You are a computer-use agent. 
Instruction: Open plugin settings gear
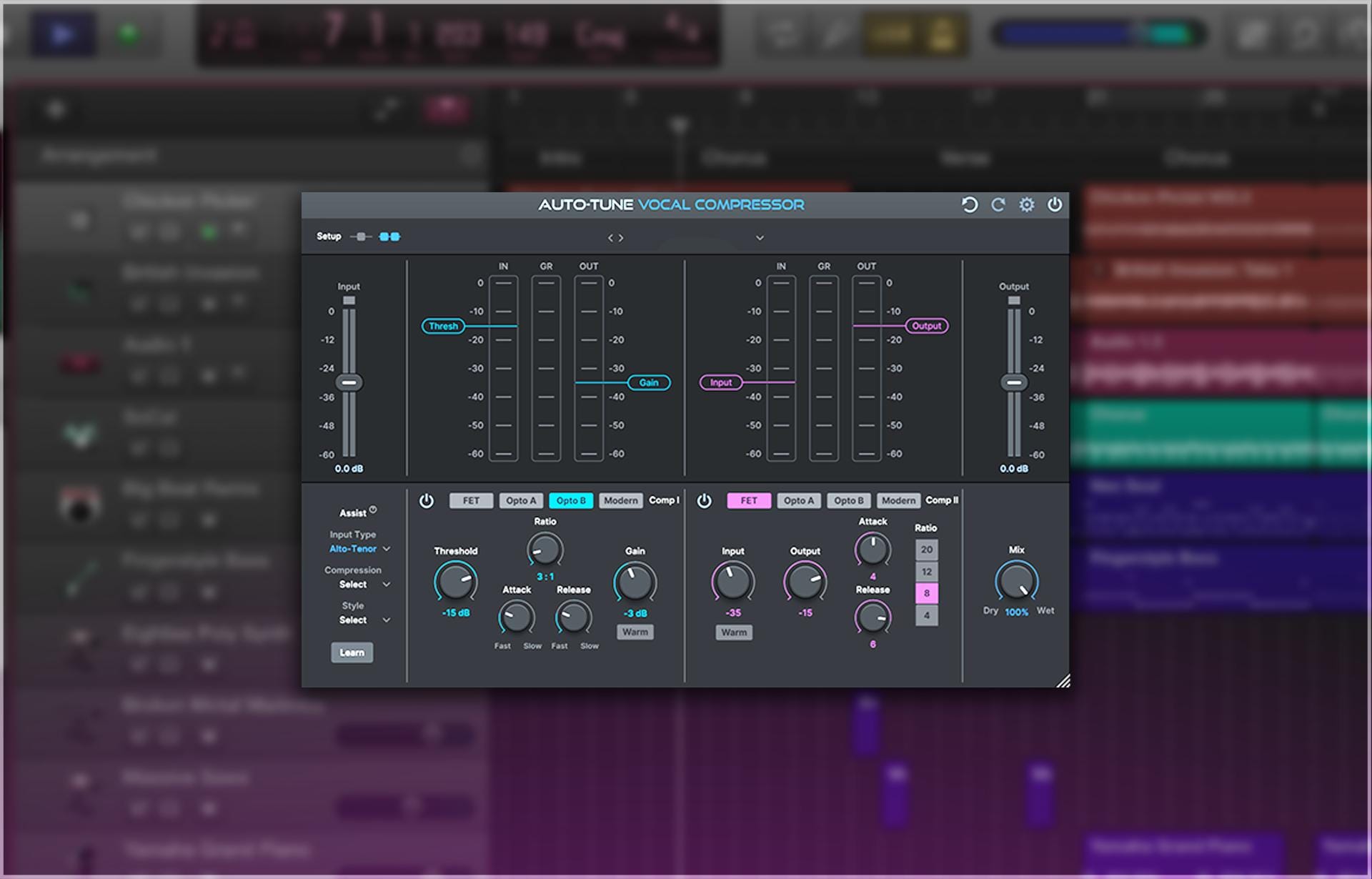[1027, 205]
